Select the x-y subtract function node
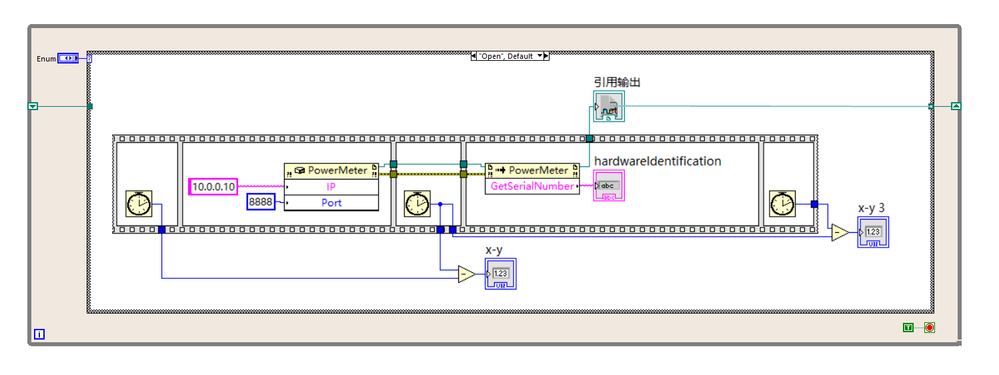The image size is (999, 375). coord(466,274)
